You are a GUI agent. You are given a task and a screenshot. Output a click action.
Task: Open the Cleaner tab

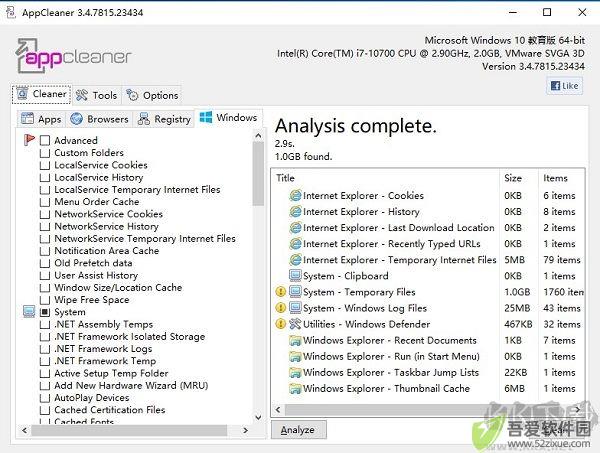click(42, 94)
